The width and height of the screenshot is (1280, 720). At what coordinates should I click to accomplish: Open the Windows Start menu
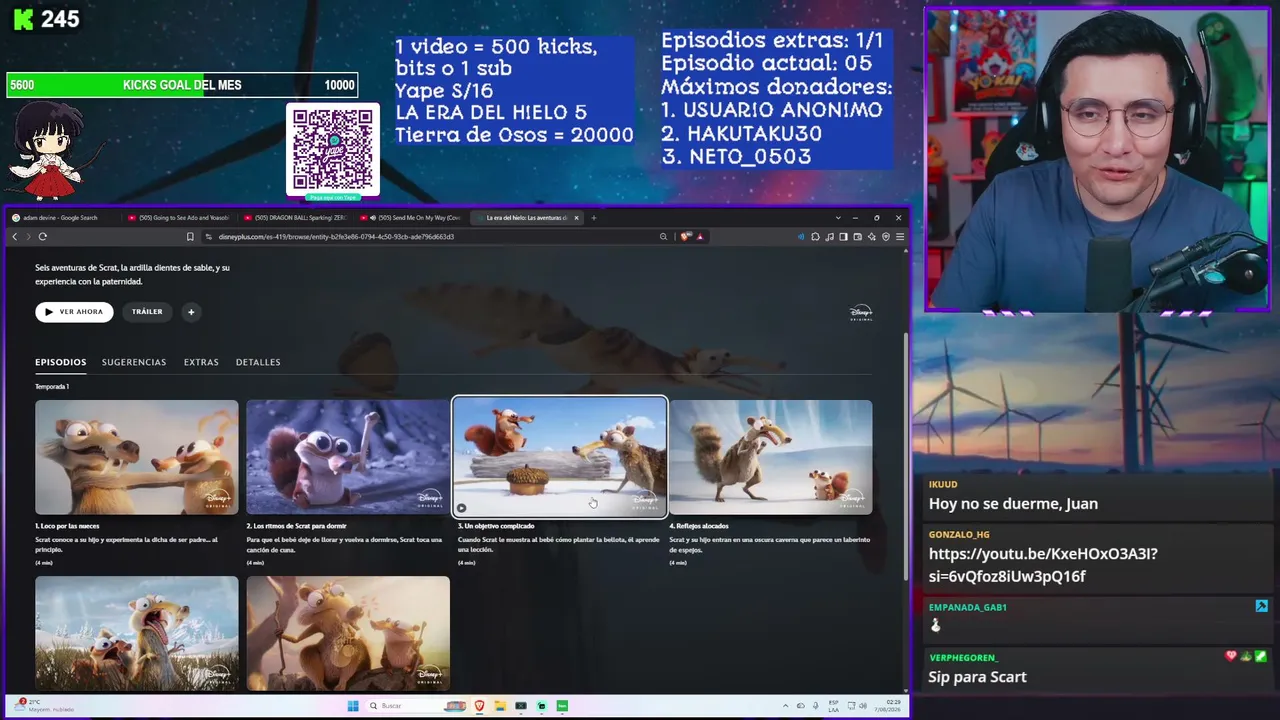tap(353, 706)
